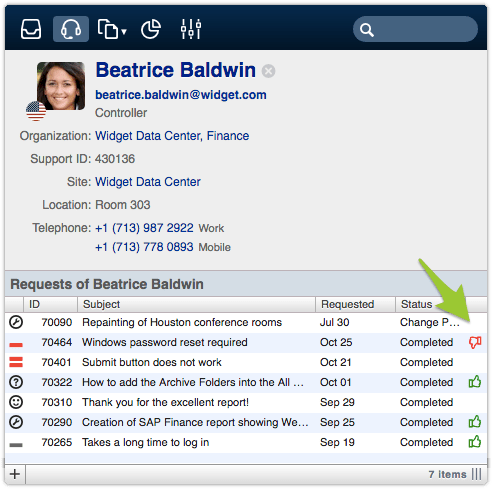The width and height of the screenshot is (492, 489).
Task: Open the Records console dropdown
Action: (112, 29)
